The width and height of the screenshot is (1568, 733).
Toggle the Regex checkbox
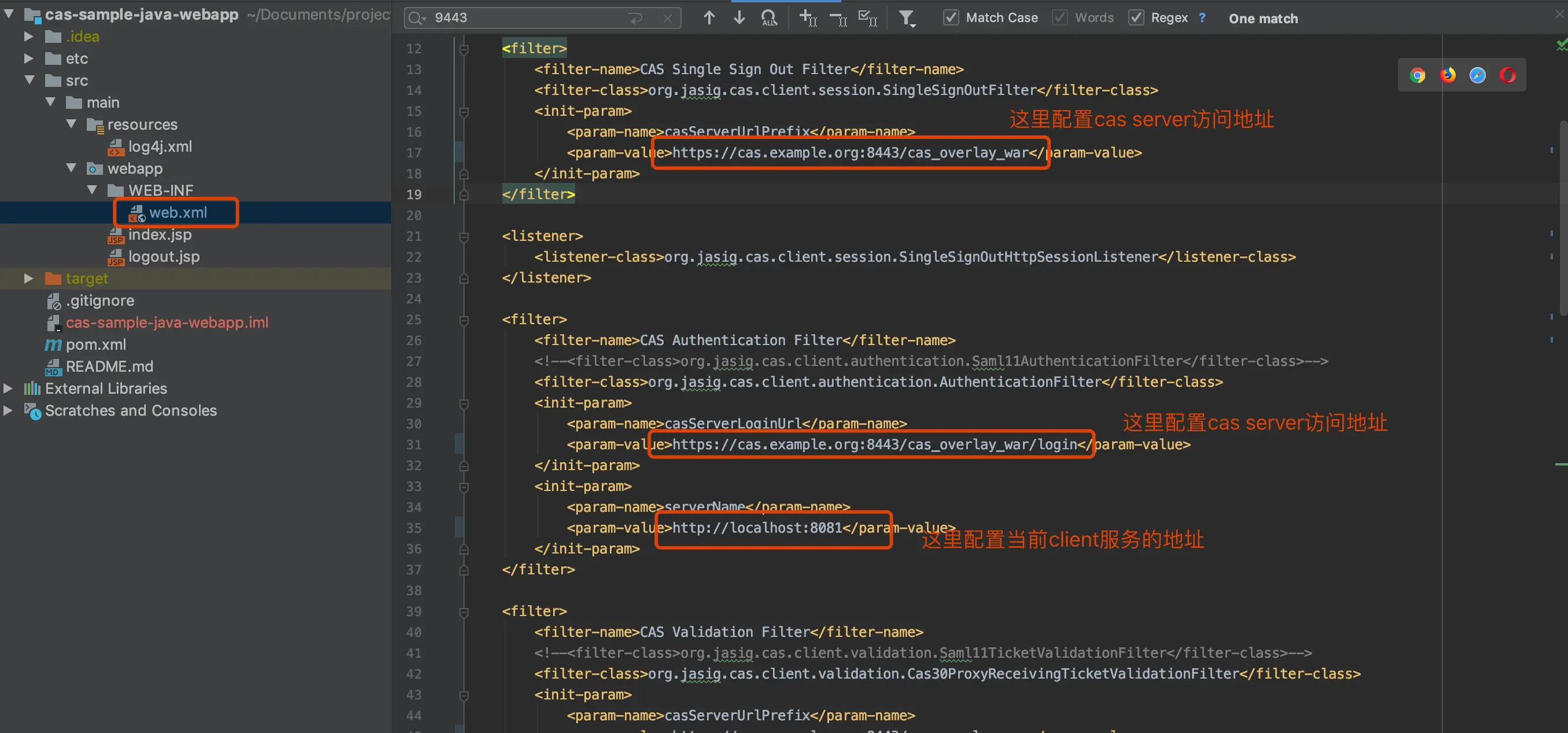(x=1136, y=18)
